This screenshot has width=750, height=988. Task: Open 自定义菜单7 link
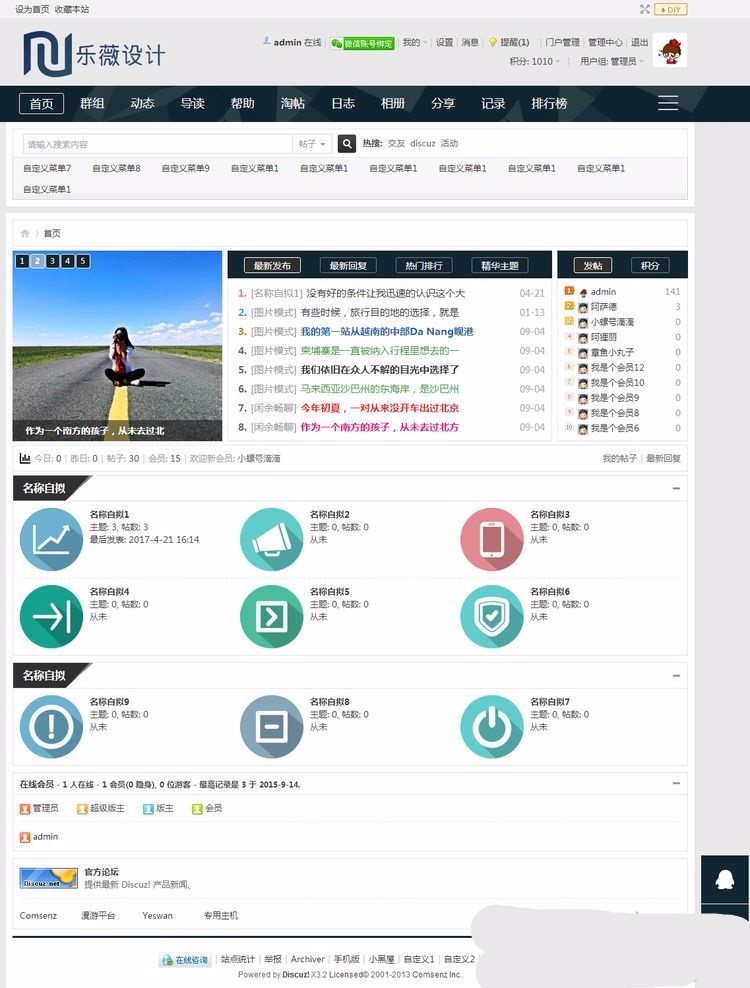click(47, 168)
